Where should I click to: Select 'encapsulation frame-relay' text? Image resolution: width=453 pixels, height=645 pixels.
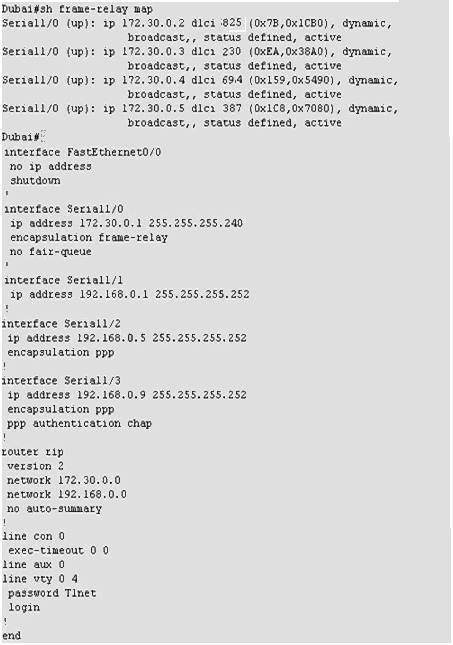pyautogui.click(x=89, y=237)
